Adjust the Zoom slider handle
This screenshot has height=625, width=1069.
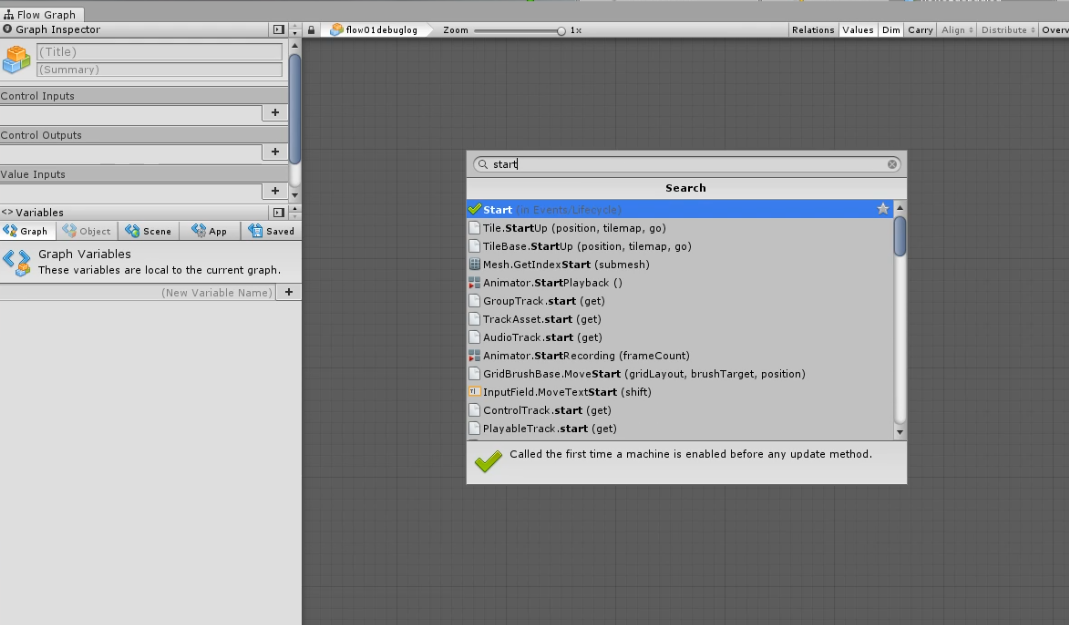[561, 31]
